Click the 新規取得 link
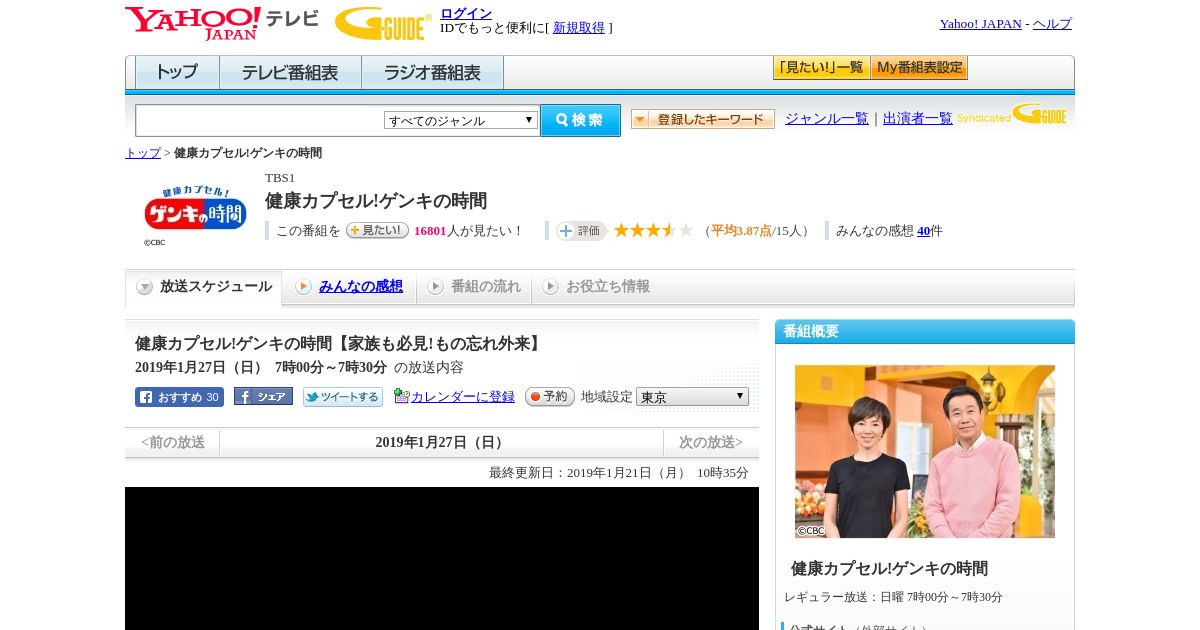The height and width of the screenshot is (630, 1200). point(579,28)
